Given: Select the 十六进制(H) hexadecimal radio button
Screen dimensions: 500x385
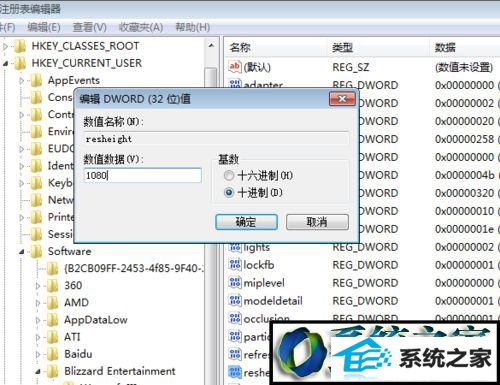Looking at the screenshot, I should pyautogui.click(x=229, y=175).
